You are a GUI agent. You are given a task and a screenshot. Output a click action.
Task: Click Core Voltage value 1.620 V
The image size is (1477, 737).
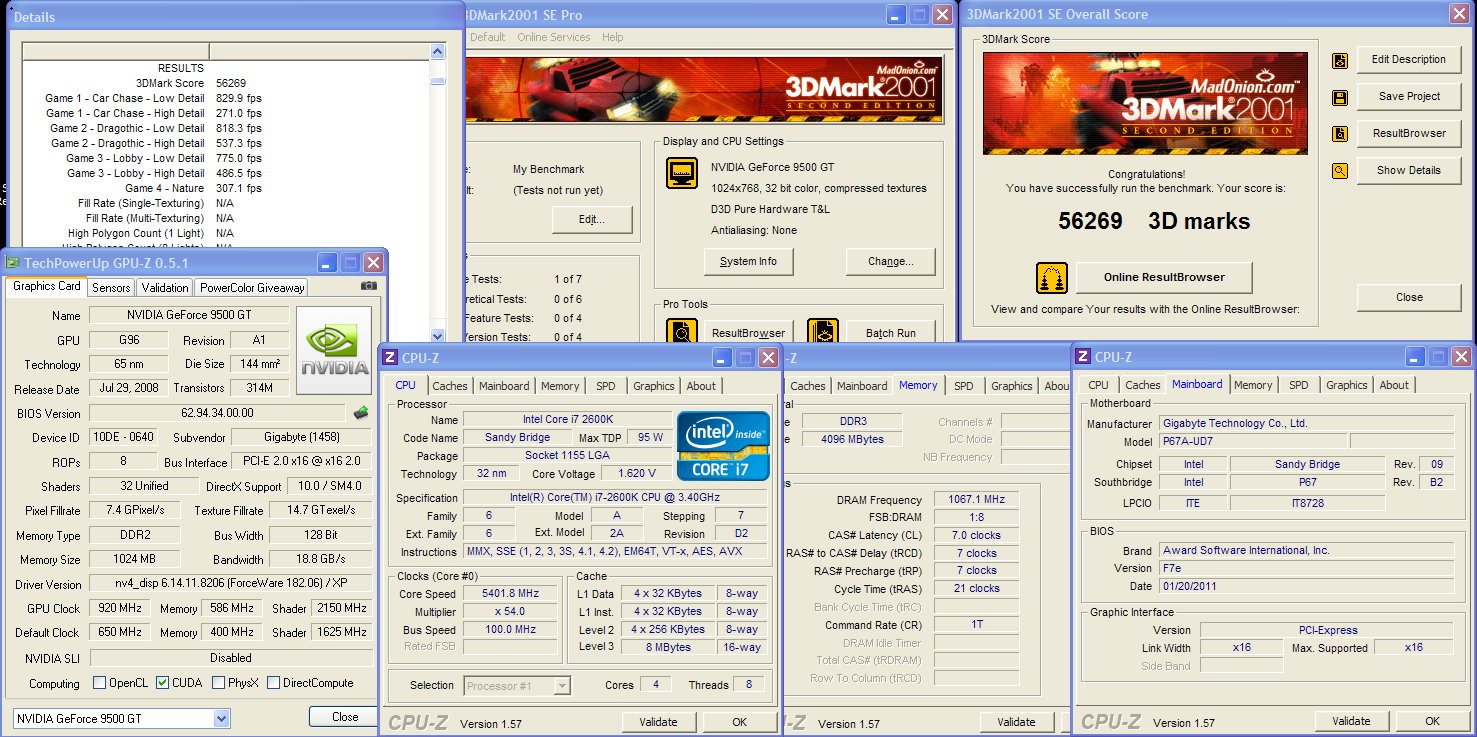(x=637, y=474)
